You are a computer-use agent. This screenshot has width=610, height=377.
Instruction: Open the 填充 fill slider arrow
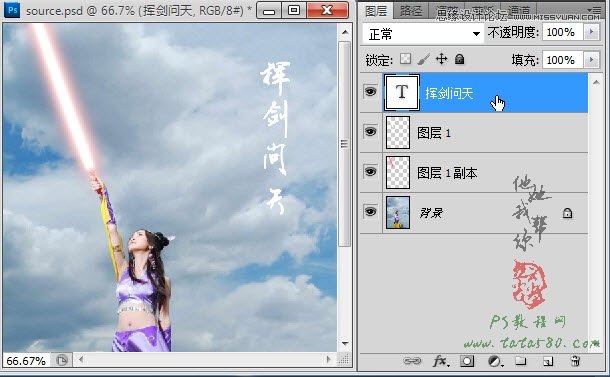[591, 60]
